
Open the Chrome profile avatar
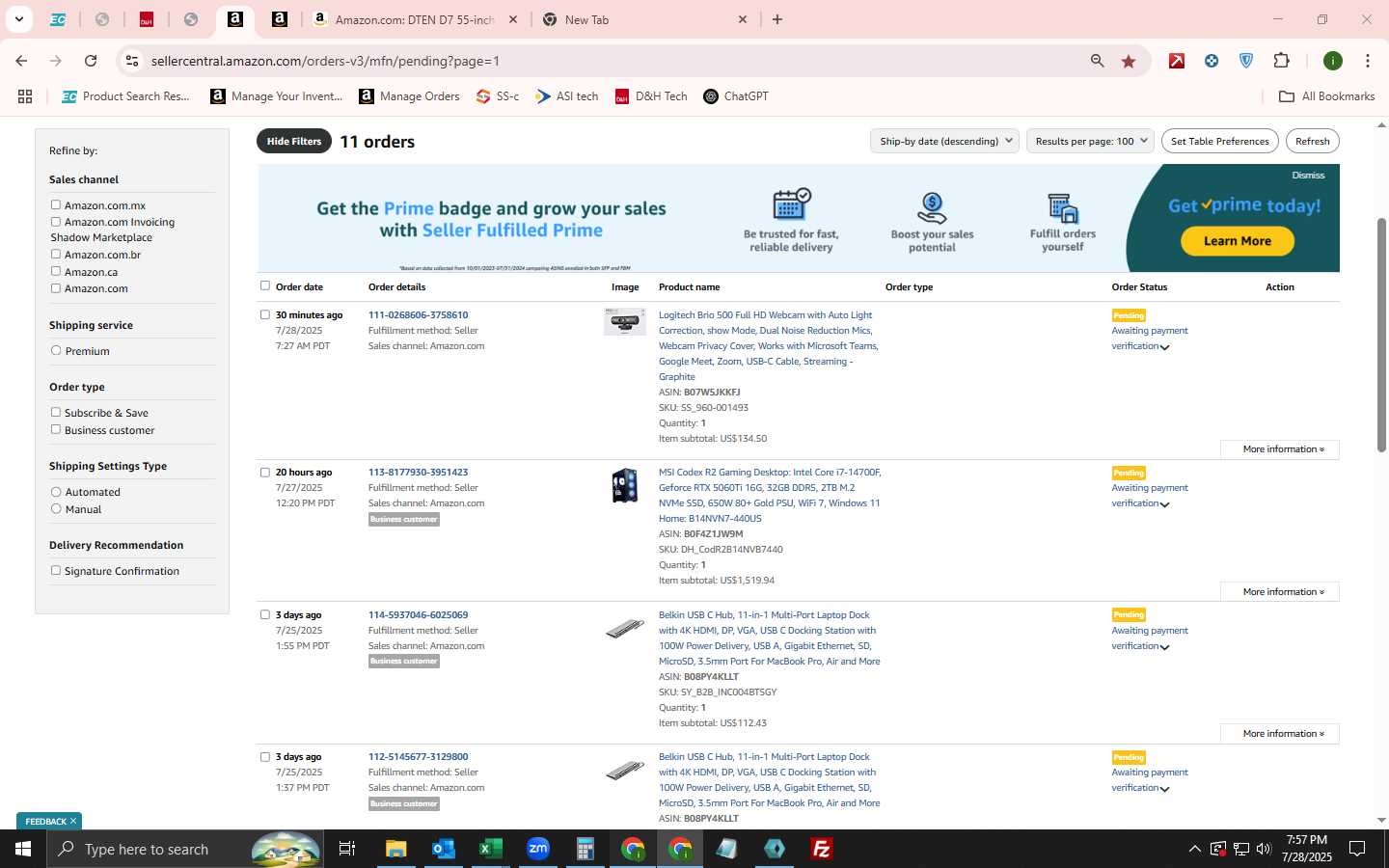click(x=1333, y=61)
